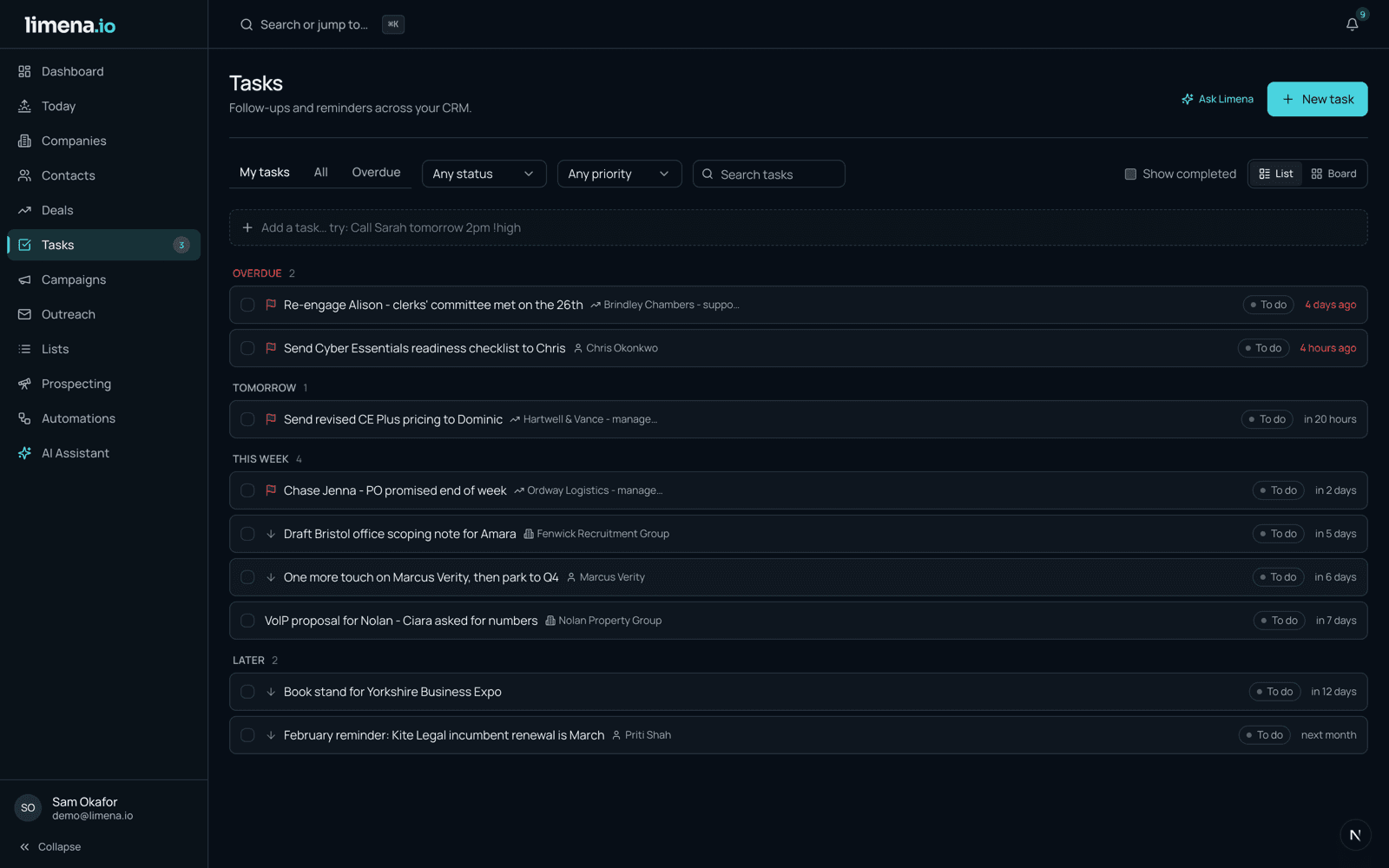Open To do status on February reminder
The height and width of the screenshot is (868, 1389).
coord(1264,735)
